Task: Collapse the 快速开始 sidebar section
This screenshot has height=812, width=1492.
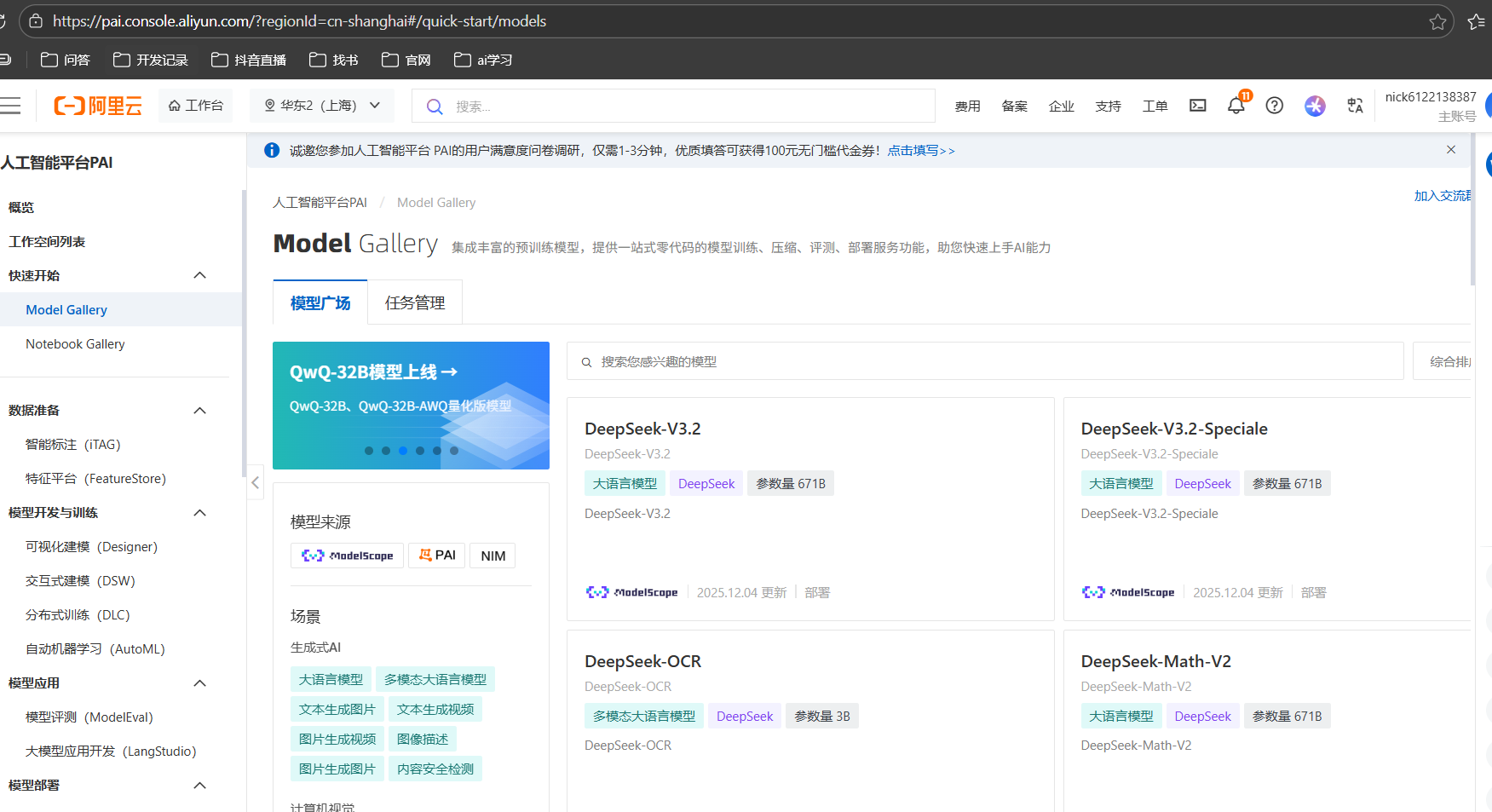Action: pyautogui.click(x=200, y=275)
